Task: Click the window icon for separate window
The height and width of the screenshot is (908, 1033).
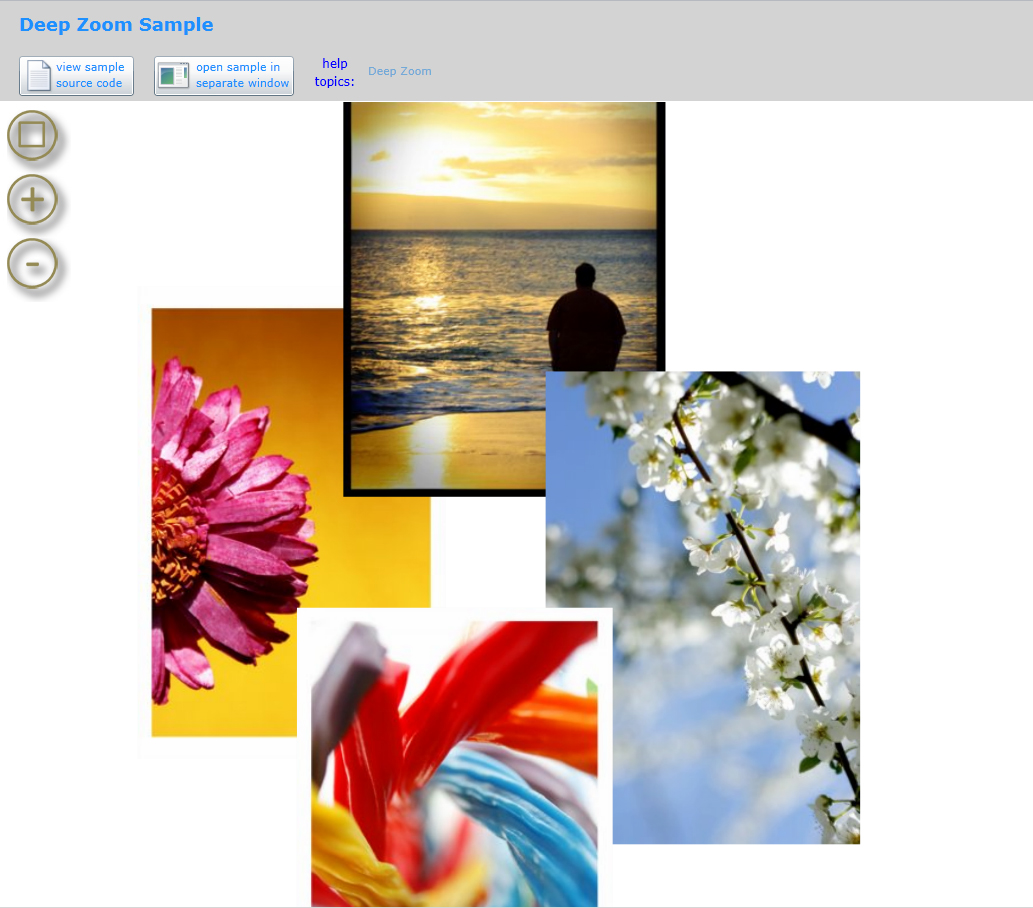Action: (173, 76)
